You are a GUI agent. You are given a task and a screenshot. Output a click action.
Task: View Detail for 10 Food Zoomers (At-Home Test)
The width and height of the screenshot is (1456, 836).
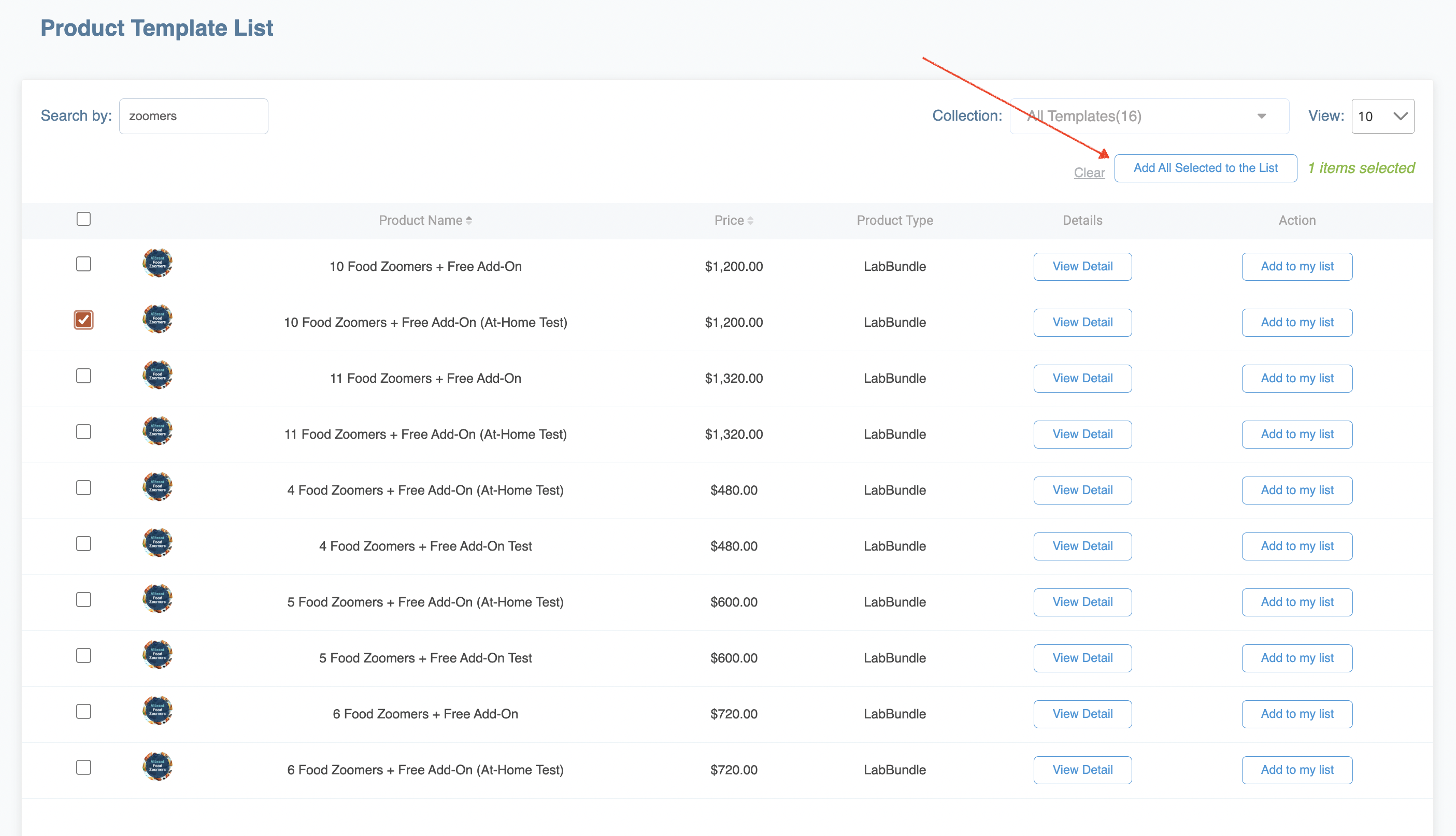point(1082,322)
